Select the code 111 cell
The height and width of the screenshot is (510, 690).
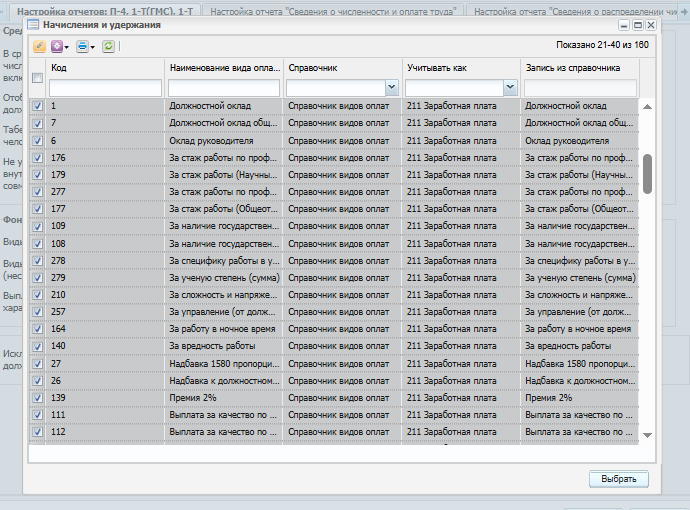point(105,415)
